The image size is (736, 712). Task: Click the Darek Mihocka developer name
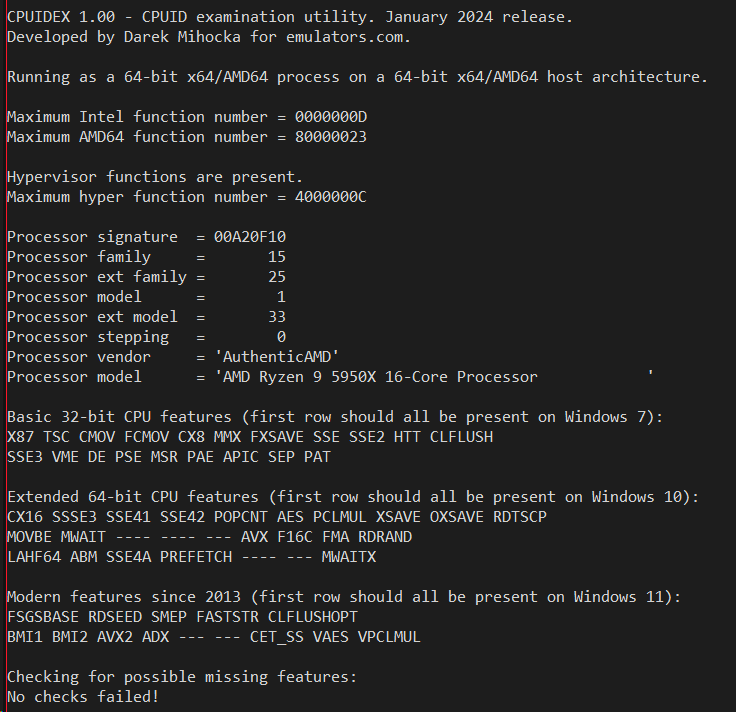pos(182,37)
